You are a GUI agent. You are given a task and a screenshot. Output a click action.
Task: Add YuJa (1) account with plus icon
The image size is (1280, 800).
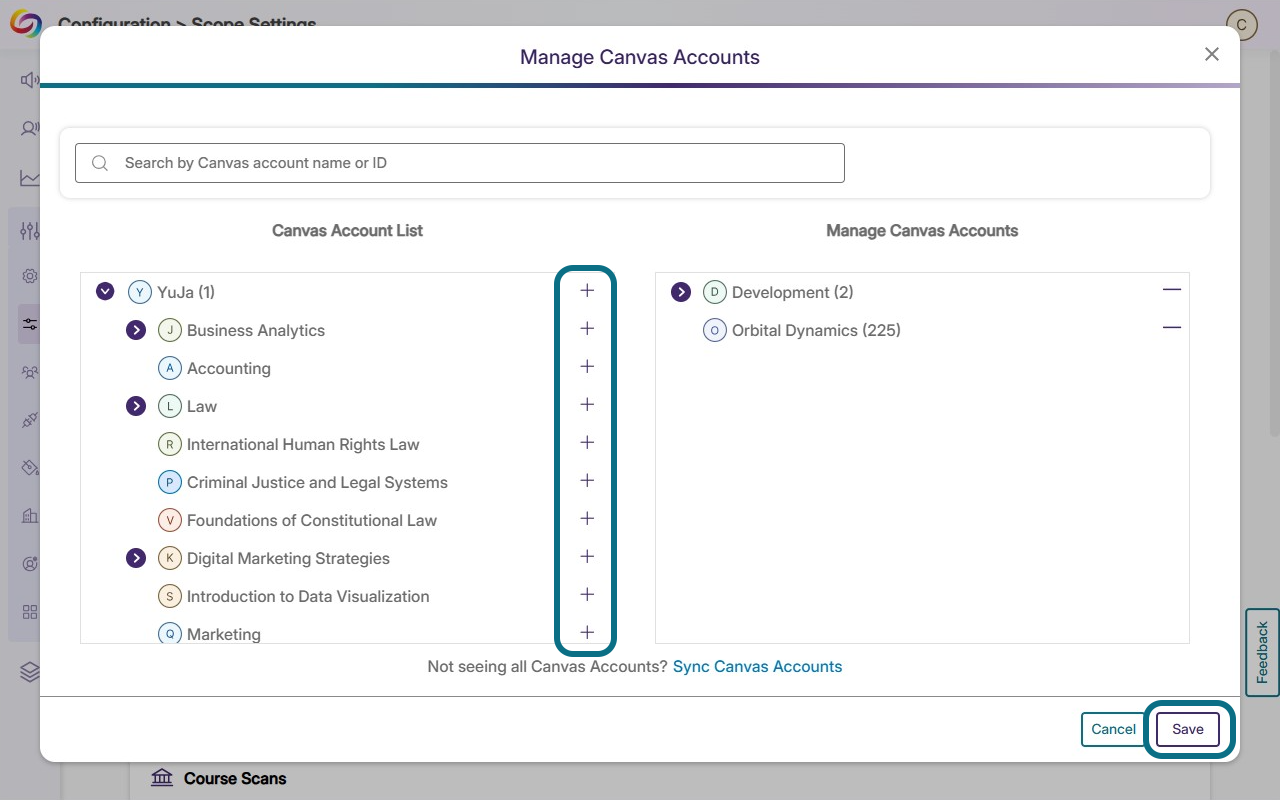(587, 291)
